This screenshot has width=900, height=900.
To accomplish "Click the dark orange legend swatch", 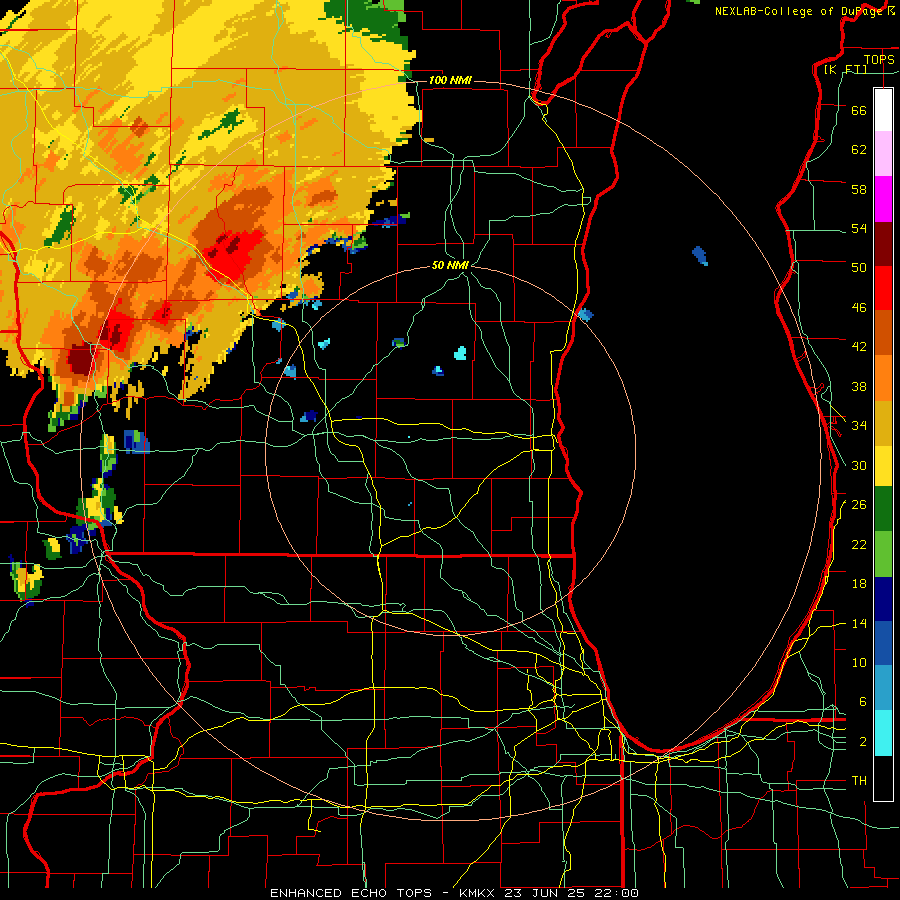I will pyautogui.click(x=883, y=332).
